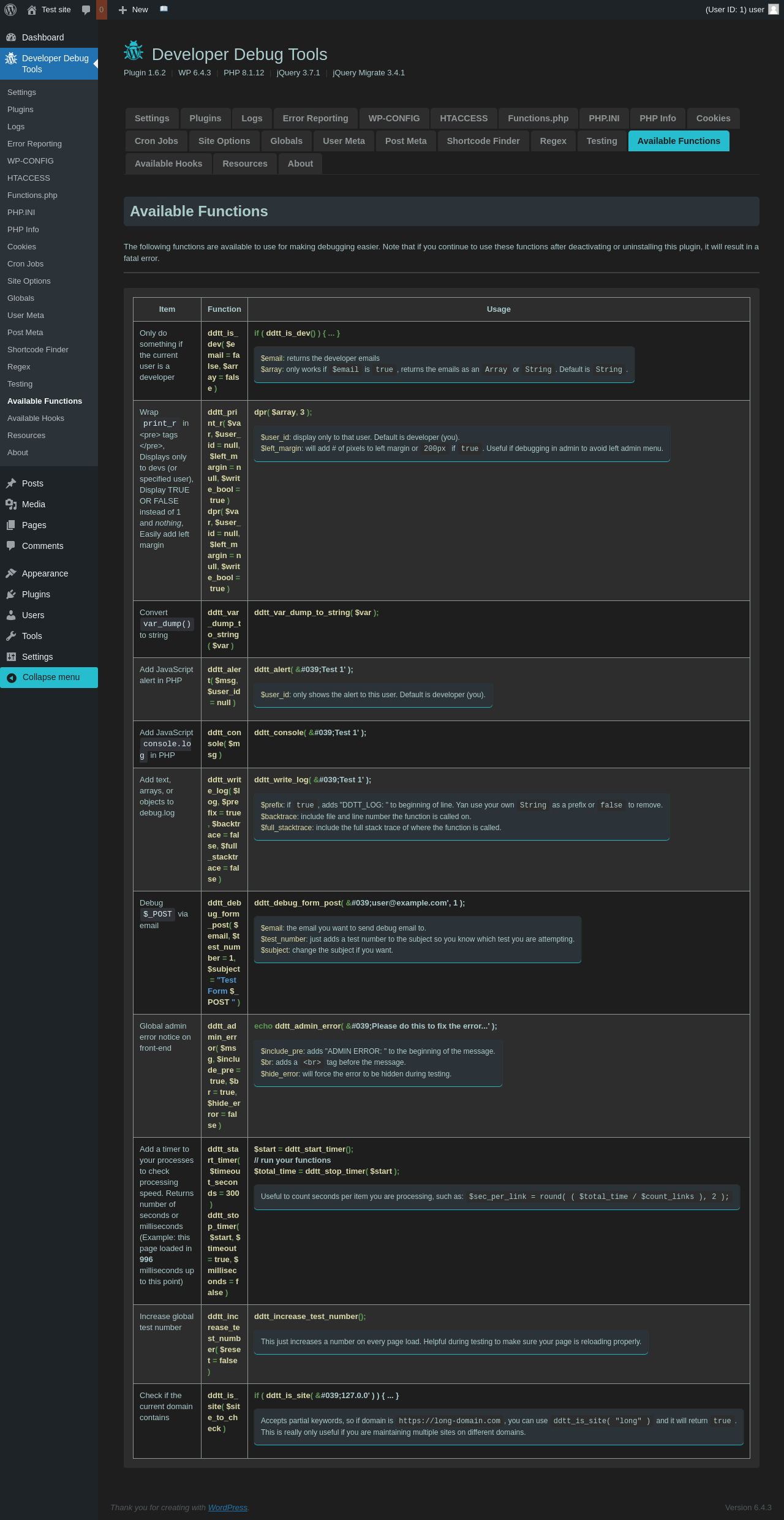Screen dimensions: 784x1520
Task: Open Appearance via its paintbrush icon
Action: coord(11,573)
